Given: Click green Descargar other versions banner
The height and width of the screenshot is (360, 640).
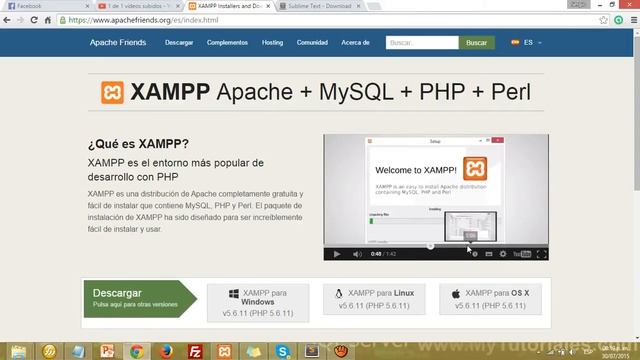Looking at the screenshot, I should tap(140, 299).
